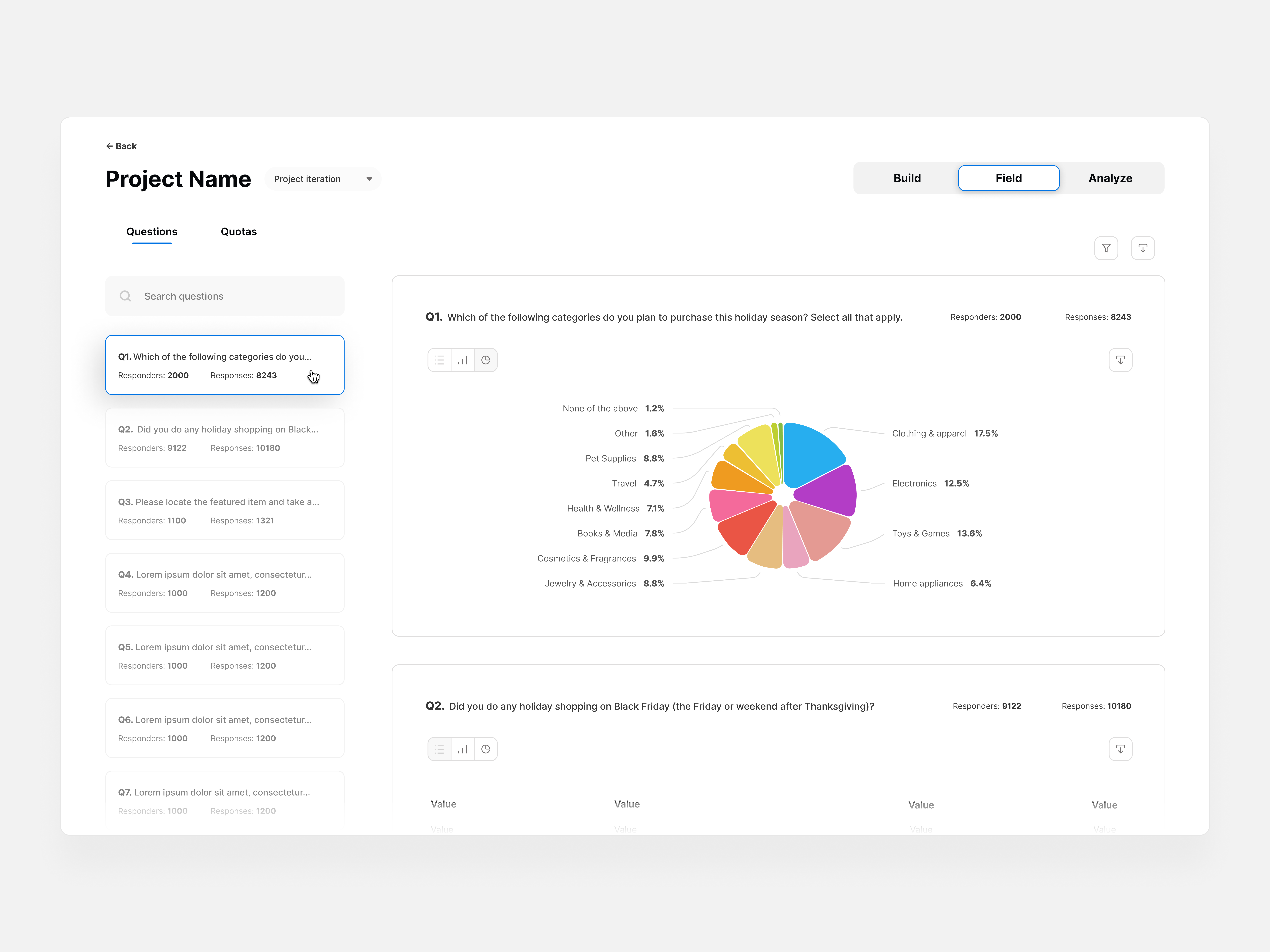Switch Q1 to bar chart view
This screenshot has height=952, width=1270.
pyautogui.click(x=463, y=360)
